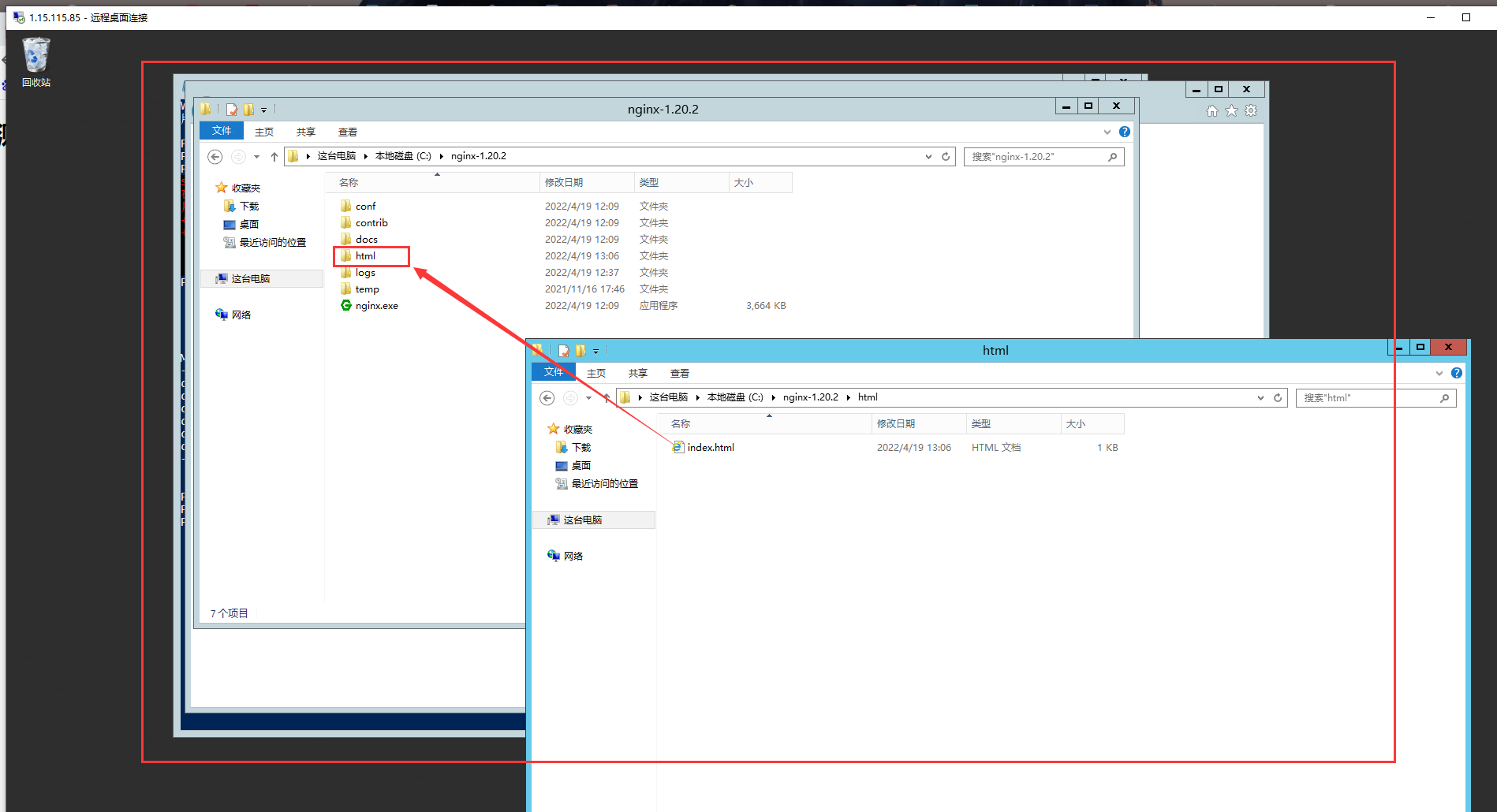
Task: Sort by 修改日期 column in html window
Action: pyautogui.click(x=919, y=423)
